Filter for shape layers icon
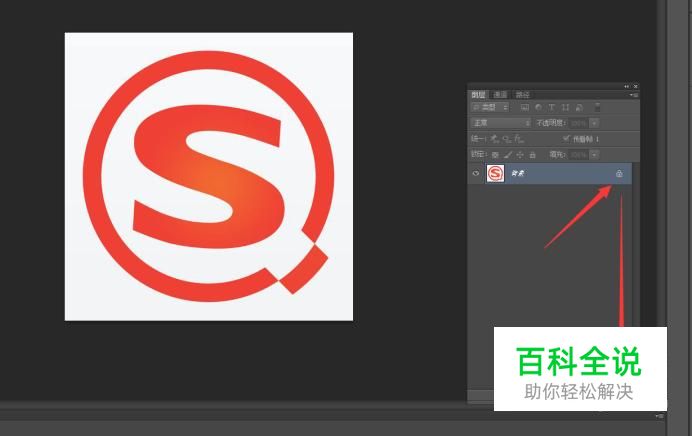Viewport: 692px width, 436px height. (565, 107)
